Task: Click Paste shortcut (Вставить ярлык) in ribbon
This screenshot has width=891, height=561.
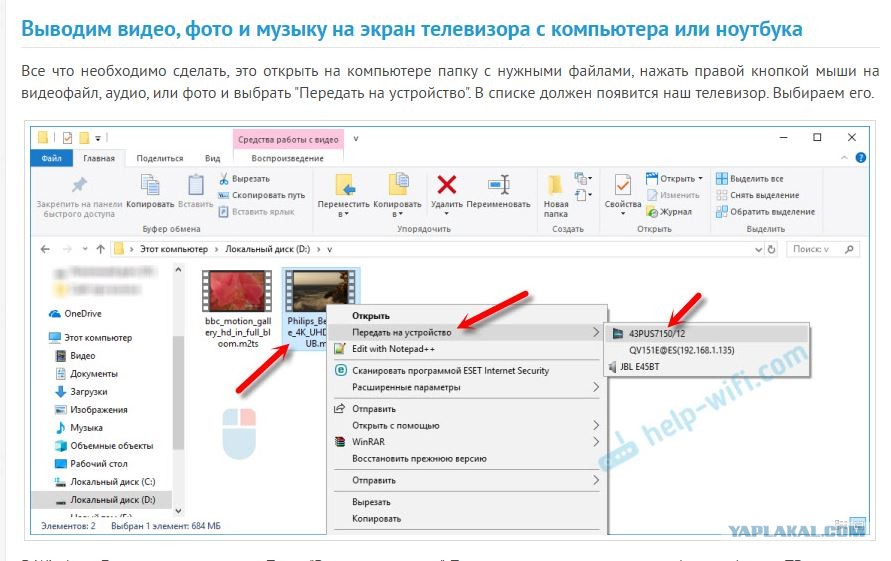Action: tap(257, 211)
